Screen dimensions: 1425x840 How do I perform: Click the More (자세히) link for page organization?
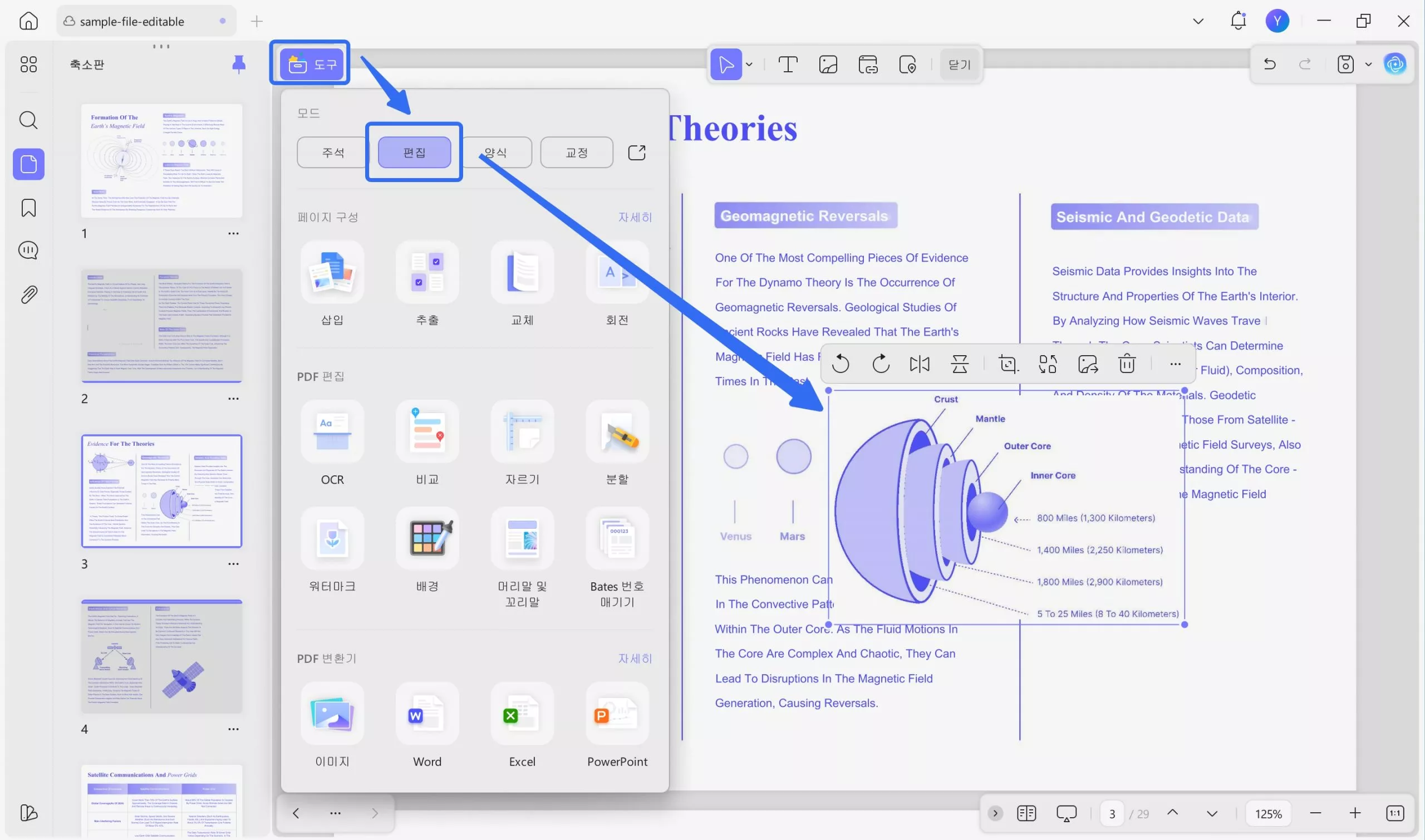(x=635, y=217)
